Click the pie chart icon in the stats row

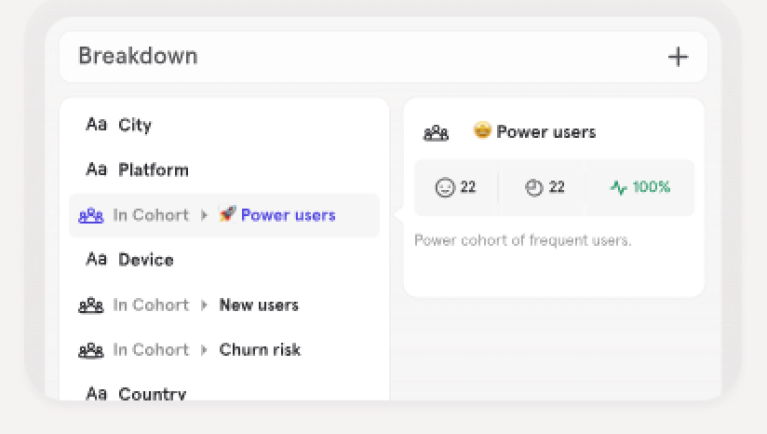[x=534, y=187]
